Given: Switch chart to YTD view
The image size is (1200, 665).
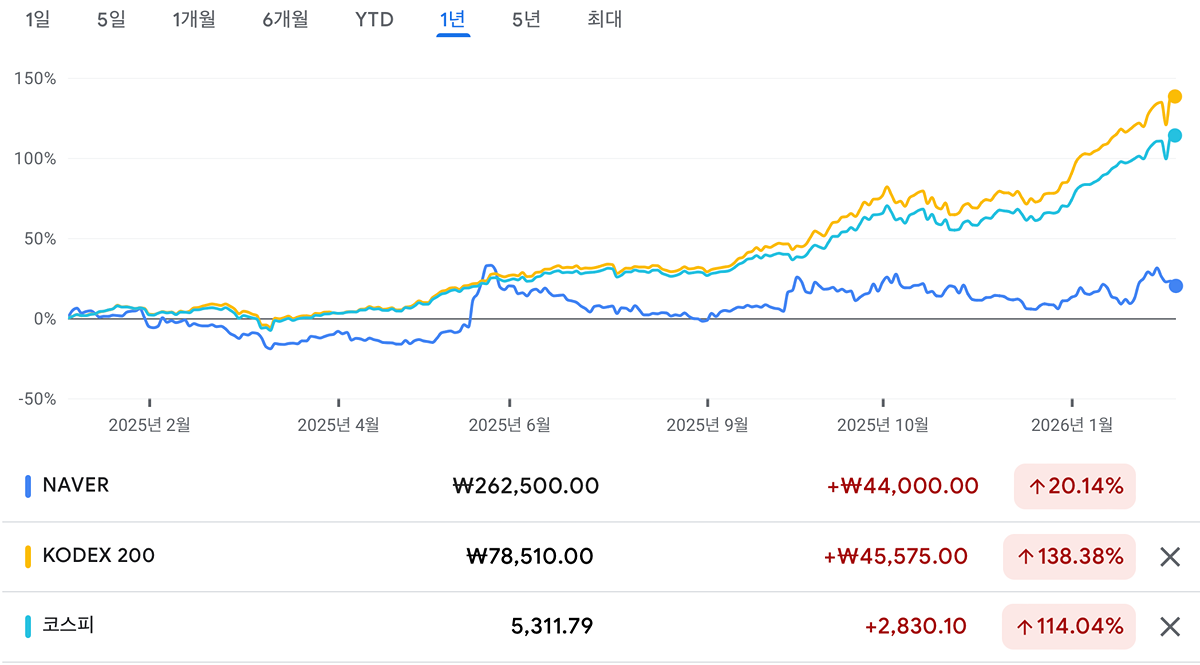Looking at the screenshot, I should click(x=375, y=19).
